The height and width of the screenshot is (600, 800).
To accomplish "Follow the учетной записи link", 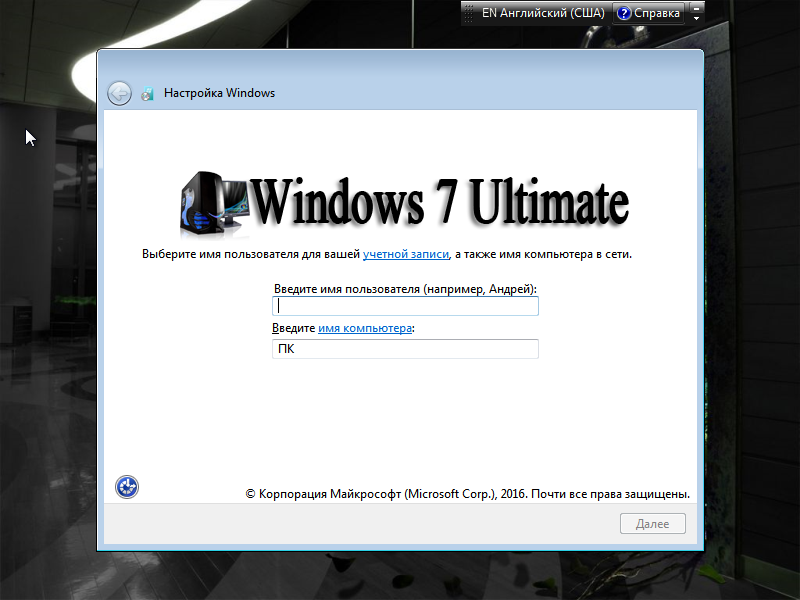I will 406,254.
